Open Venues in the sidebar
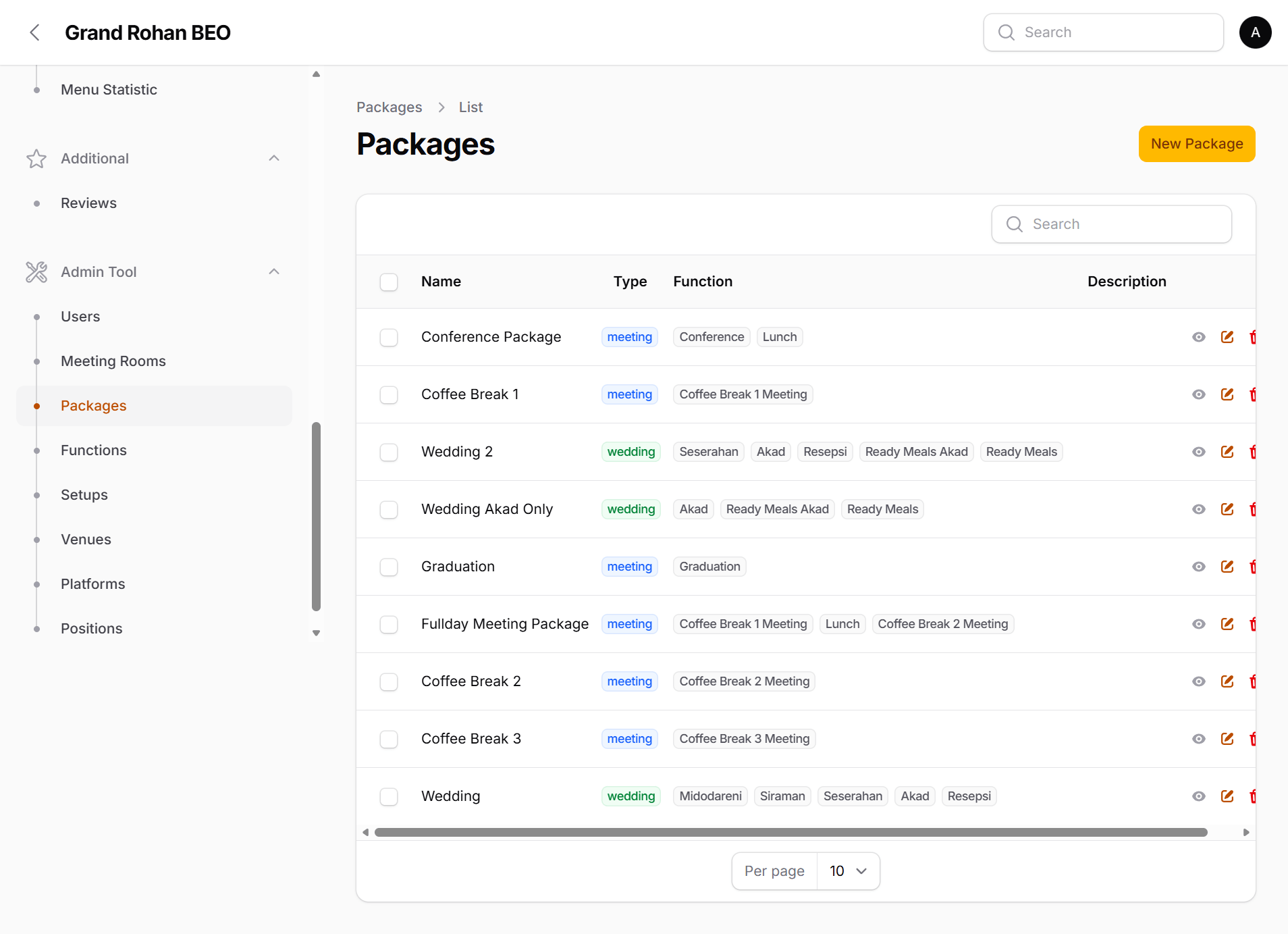1288x934 pixels. [x=86, y=540]
